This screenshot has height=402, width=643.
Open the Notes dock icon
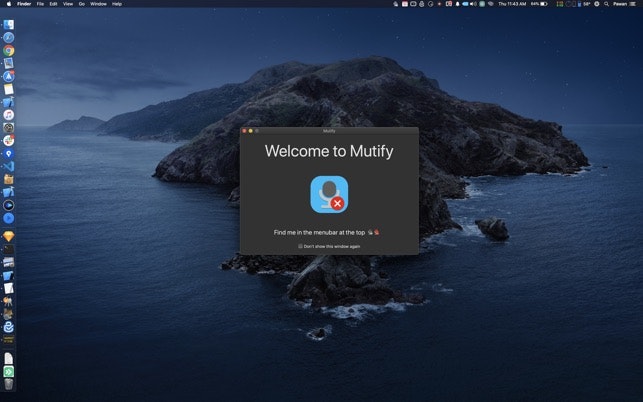(x=9, y=89)
